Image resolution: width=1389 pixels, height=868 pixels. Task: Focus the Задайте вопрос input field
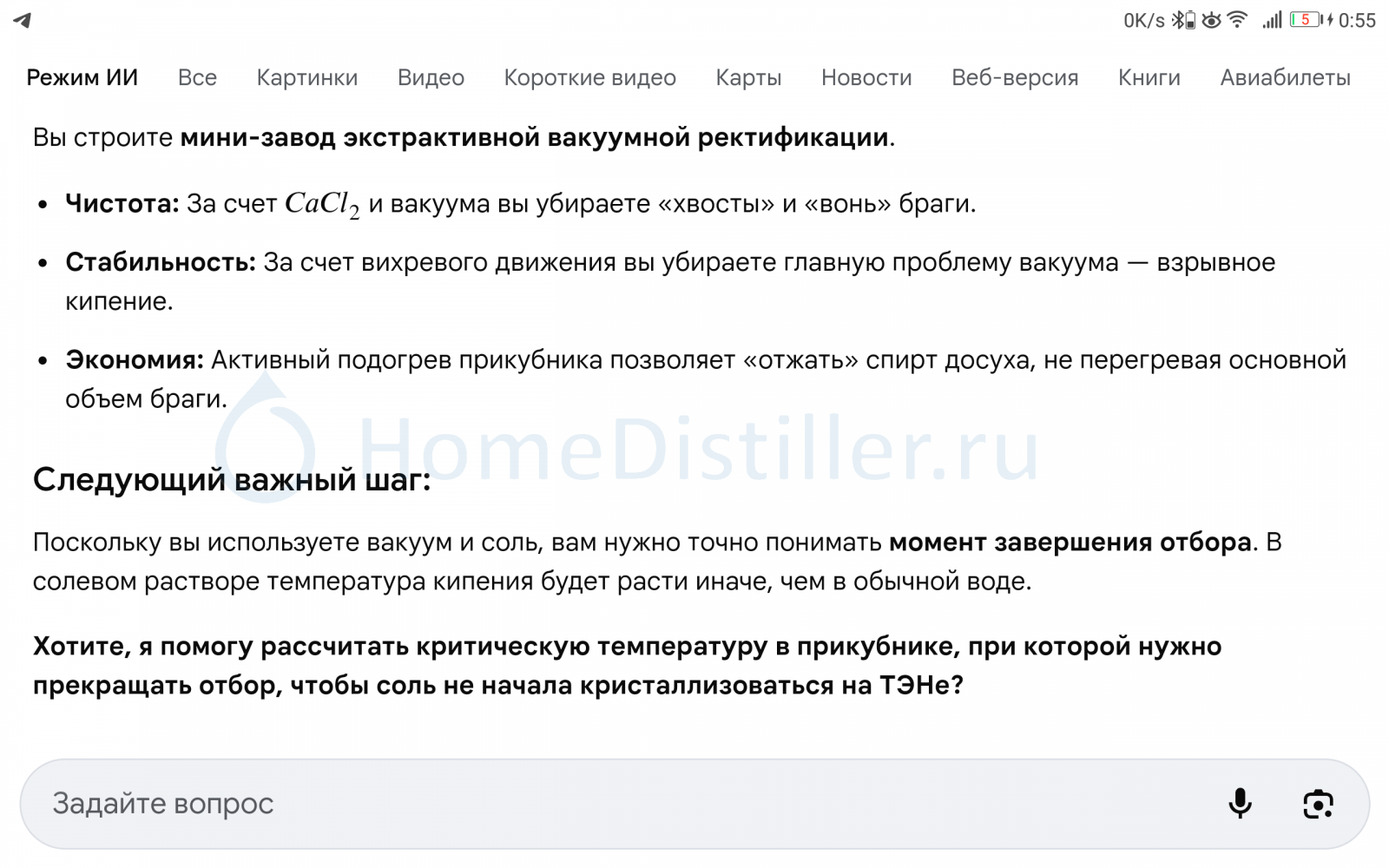pos(608,804)
